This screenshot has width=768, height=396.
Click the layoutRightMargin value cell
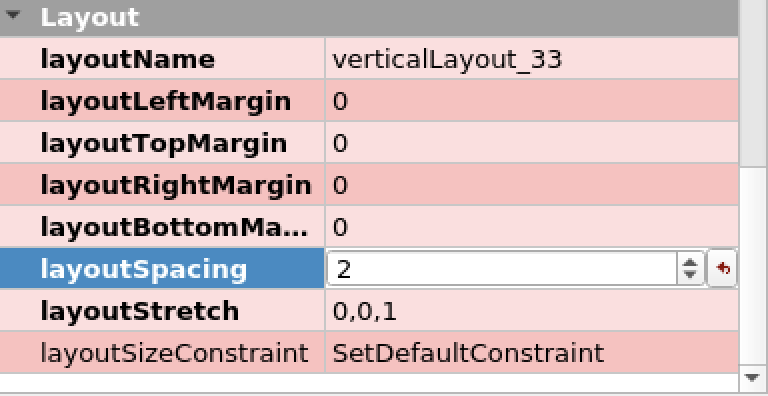pos(532,185)
